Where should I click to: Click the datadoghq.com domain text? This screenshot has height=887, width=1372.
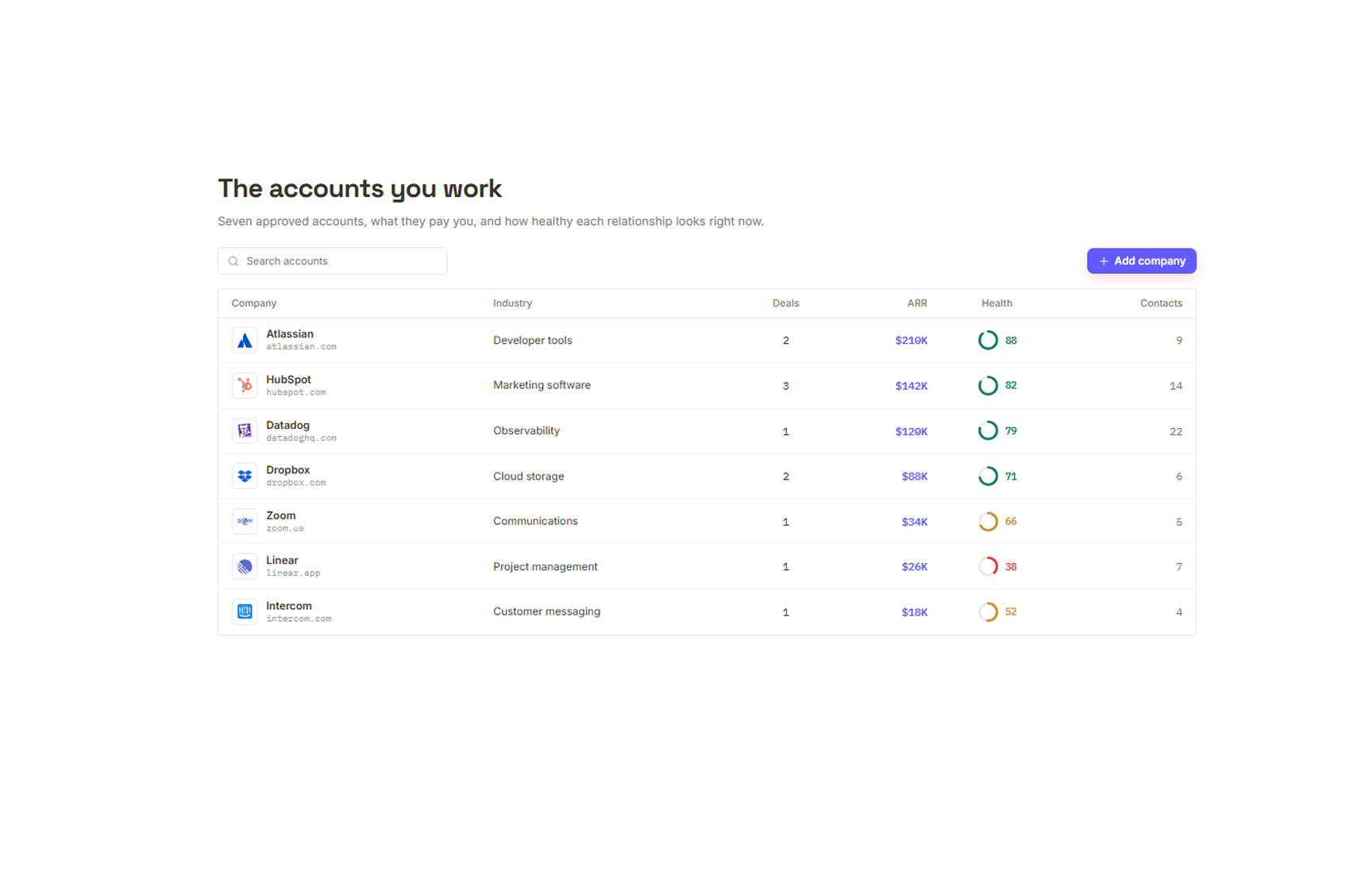pyautogui.click(x=301, y=438)
